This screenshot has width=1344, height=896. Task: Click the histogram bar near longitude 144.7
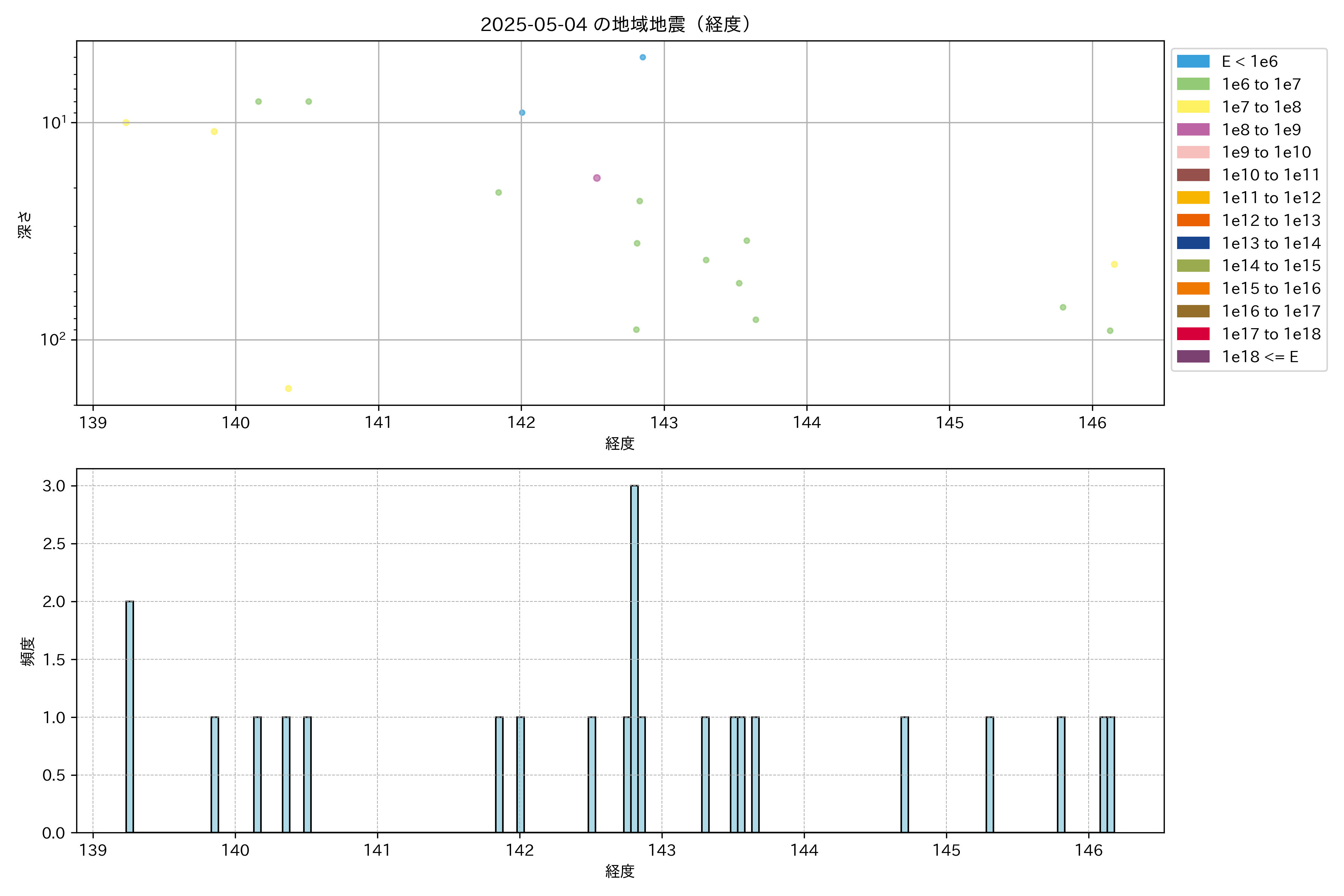pyautogui.click(x=905, y=774)
